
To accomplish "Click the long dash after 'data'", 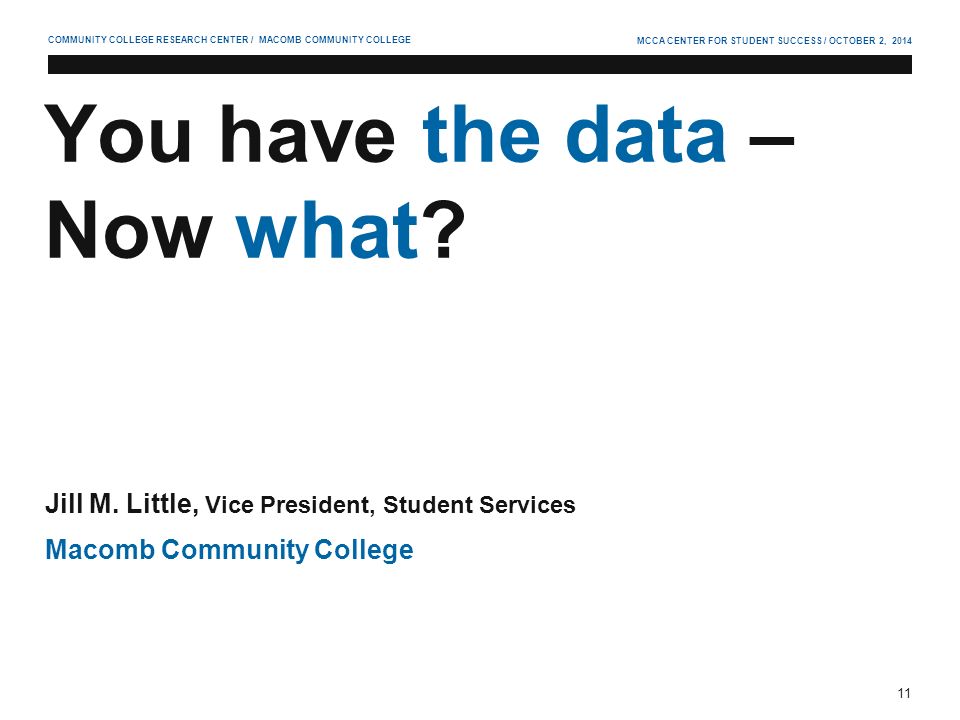I will 771,141.
